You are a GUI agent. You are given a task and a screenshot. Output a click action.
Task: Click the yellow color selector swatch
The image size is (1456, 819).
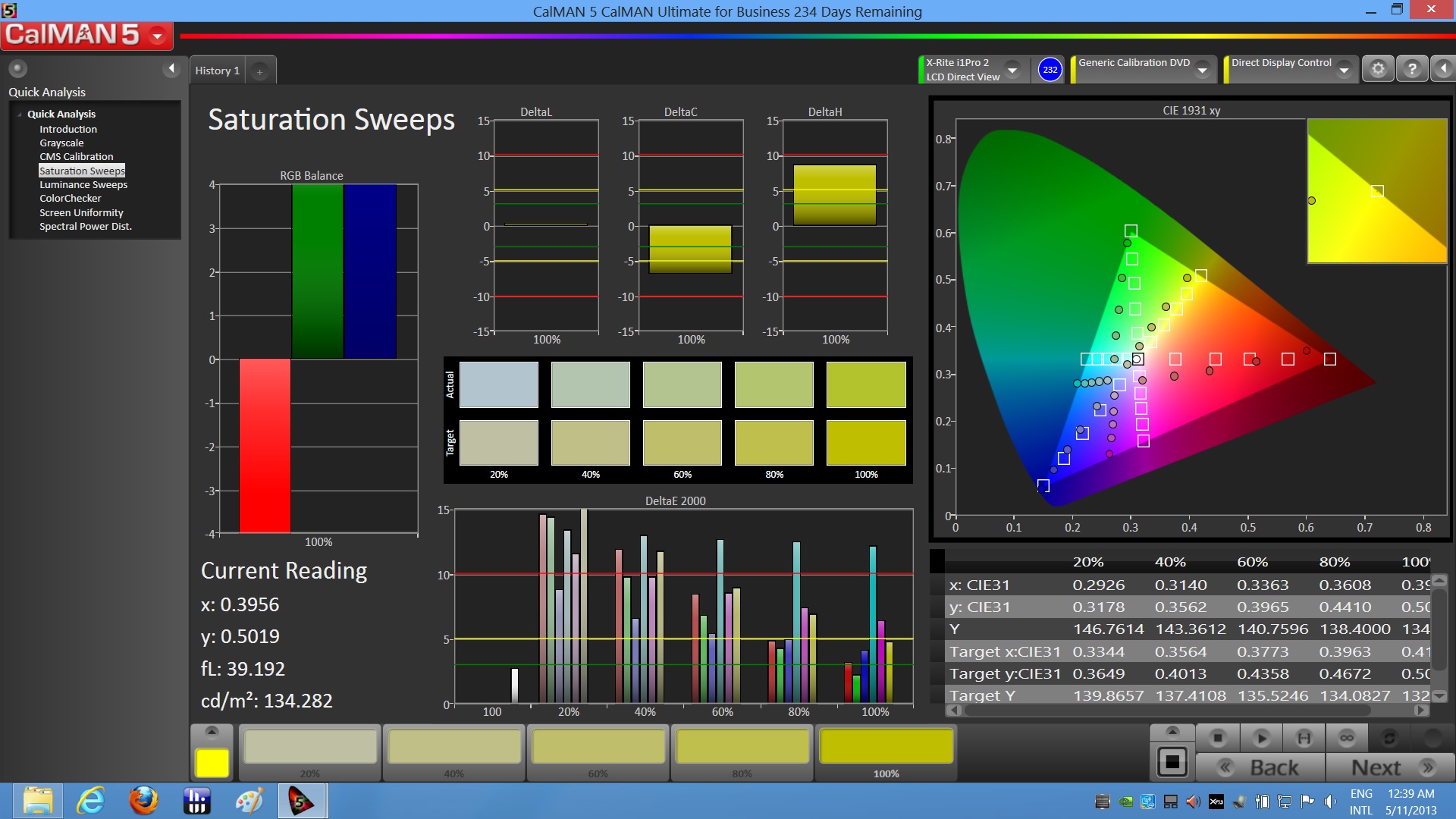212,763
